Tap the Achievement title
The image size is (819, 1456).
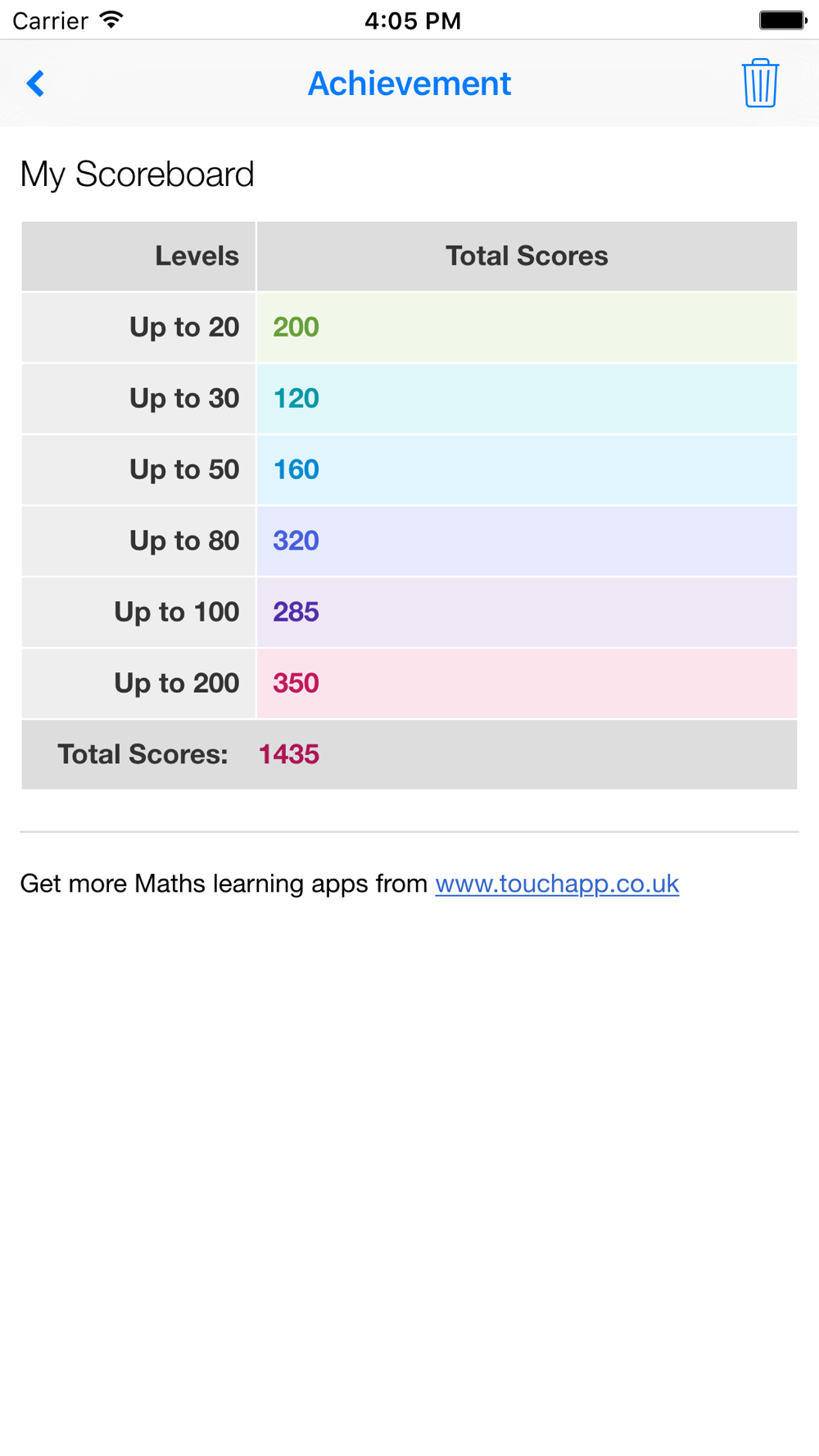[x=409, y=84]
